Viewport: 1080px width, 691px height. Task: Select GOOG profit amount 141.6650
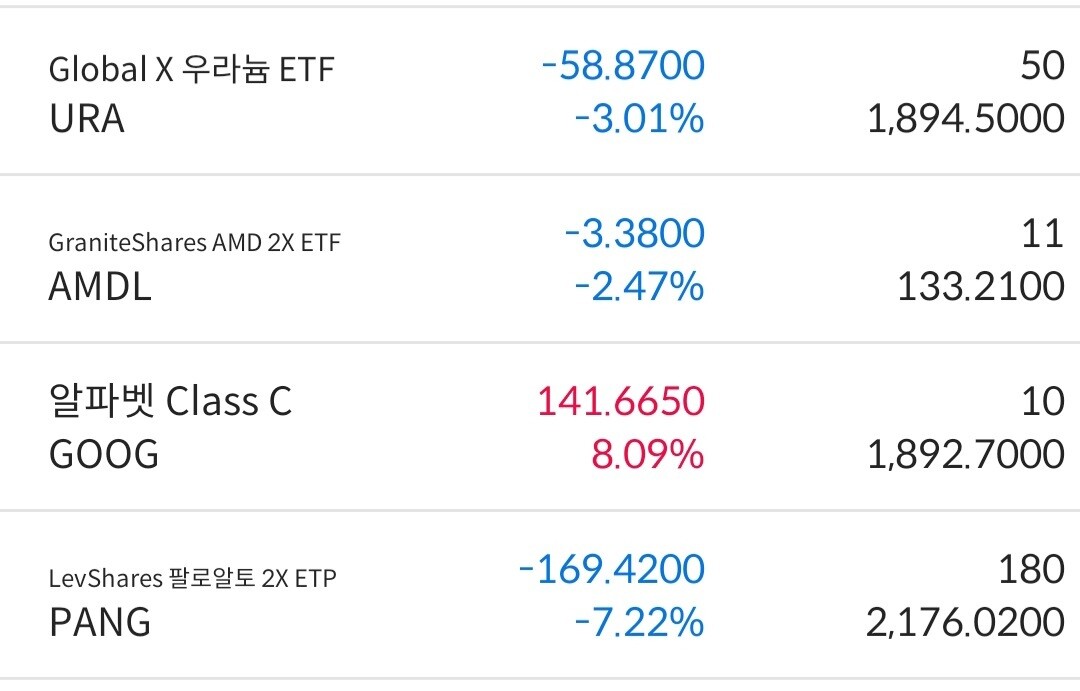click(621, 402)
